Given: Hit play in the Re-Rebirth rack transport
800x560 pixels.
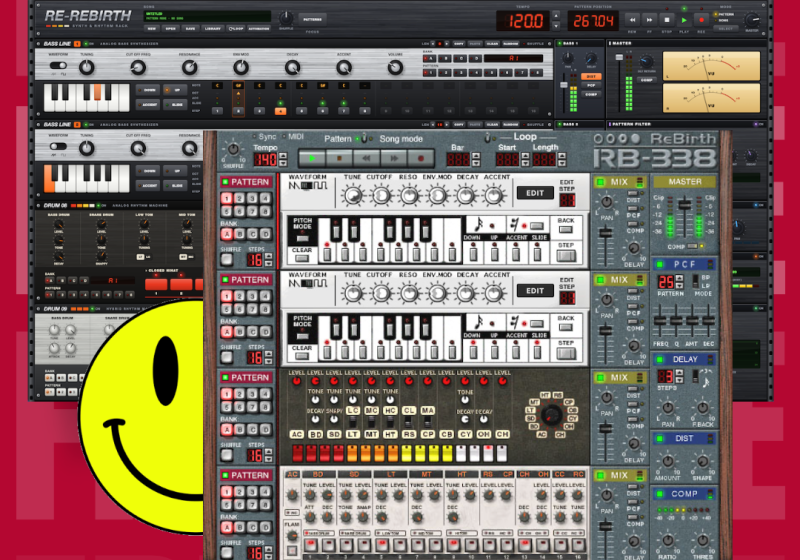Looking at the screenshot, I should [x=684, y=20].
